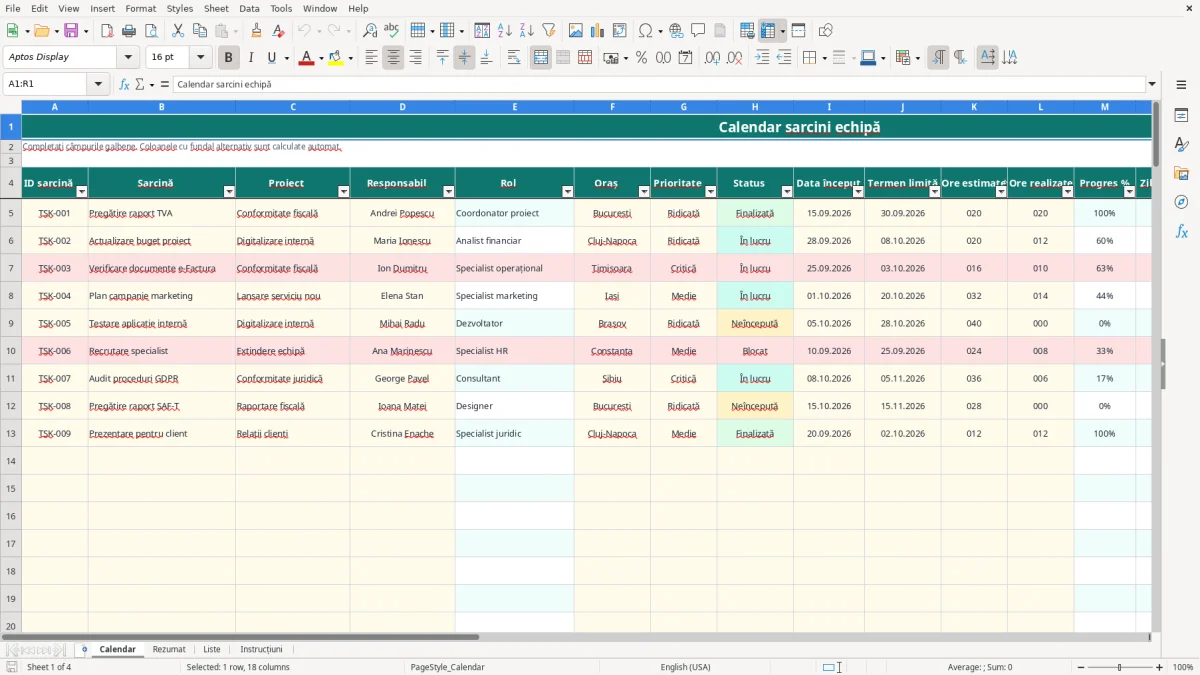Viewport: 1200px width, 675px height.
Task: Click zoom in plus button
Action: click(x=1160, y=667)
